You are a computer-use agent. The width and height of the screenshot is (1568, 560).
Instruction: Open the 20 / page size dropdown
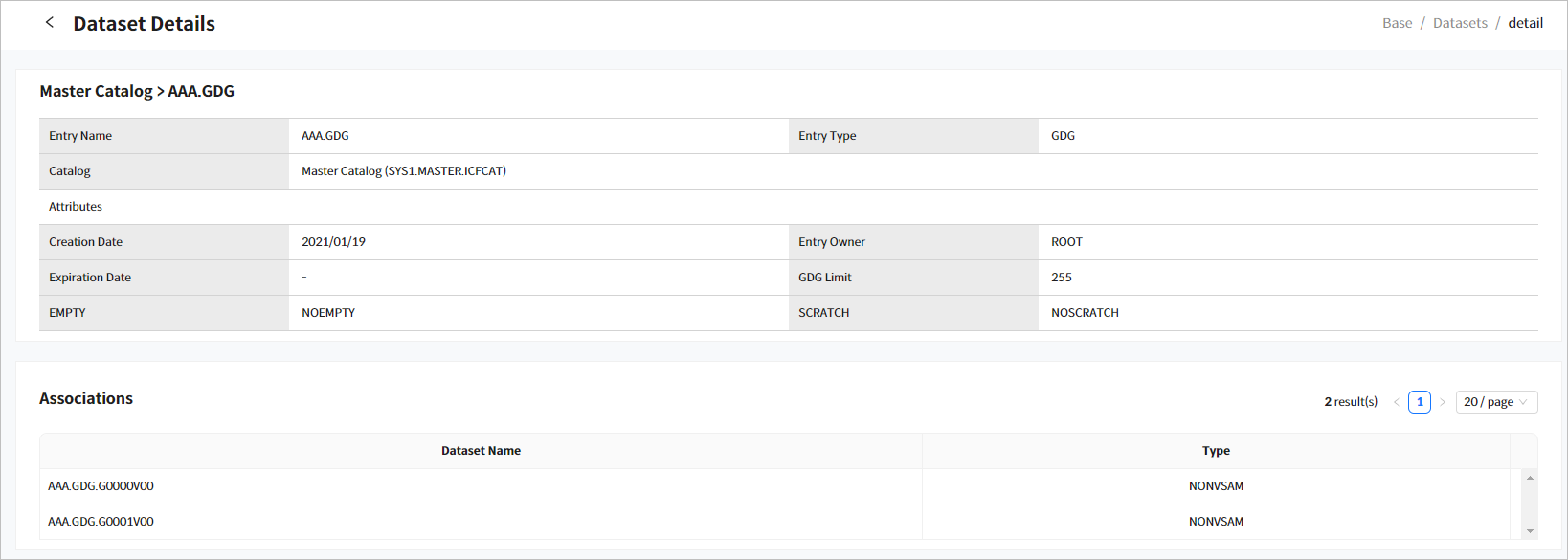click(1496, 402)
